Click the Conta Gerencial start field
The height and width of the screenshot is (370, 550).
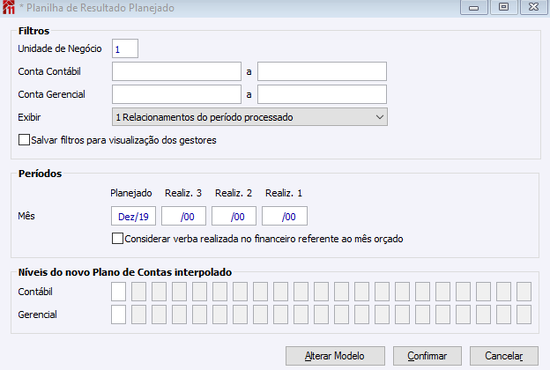point(177,94)
